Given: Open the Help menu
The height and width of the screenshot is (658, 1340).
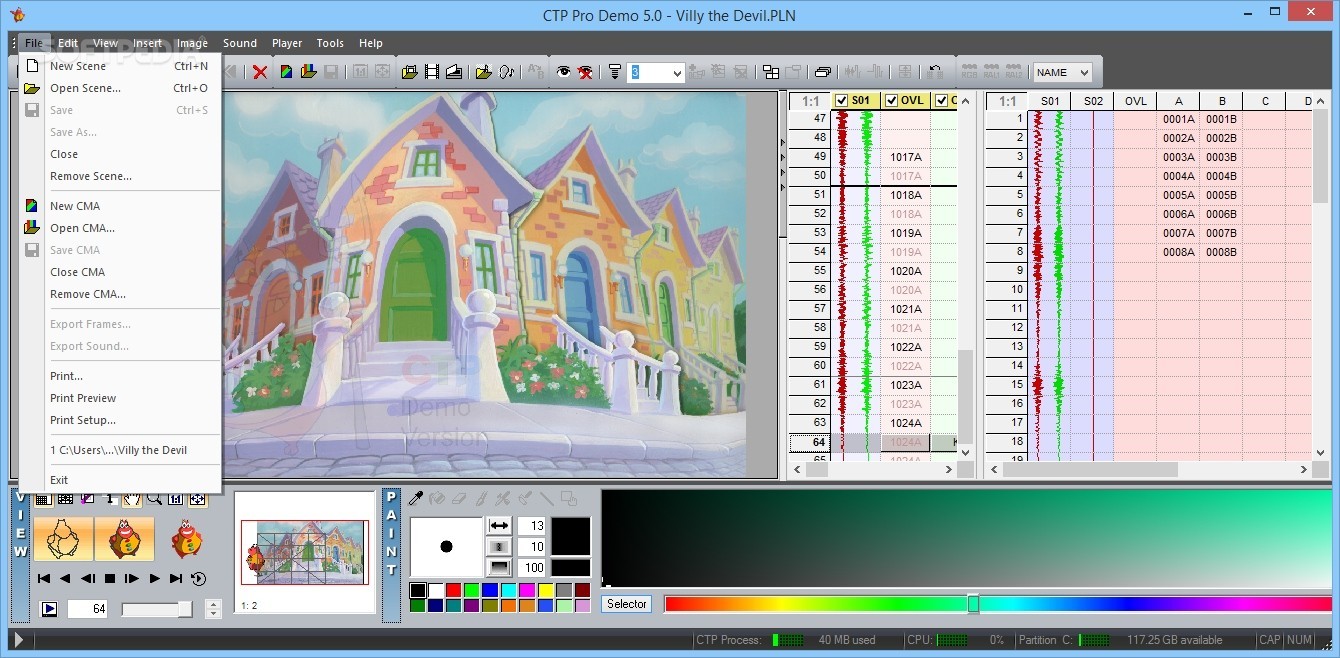Looking at the screenshot, I should pyautogui.click(x=371, y=43).
